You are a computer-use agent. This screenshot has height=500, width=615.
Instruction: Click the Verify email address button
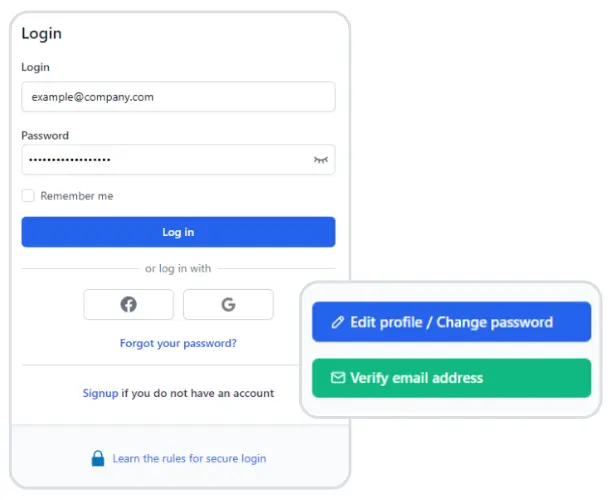[x=451, y=378]
